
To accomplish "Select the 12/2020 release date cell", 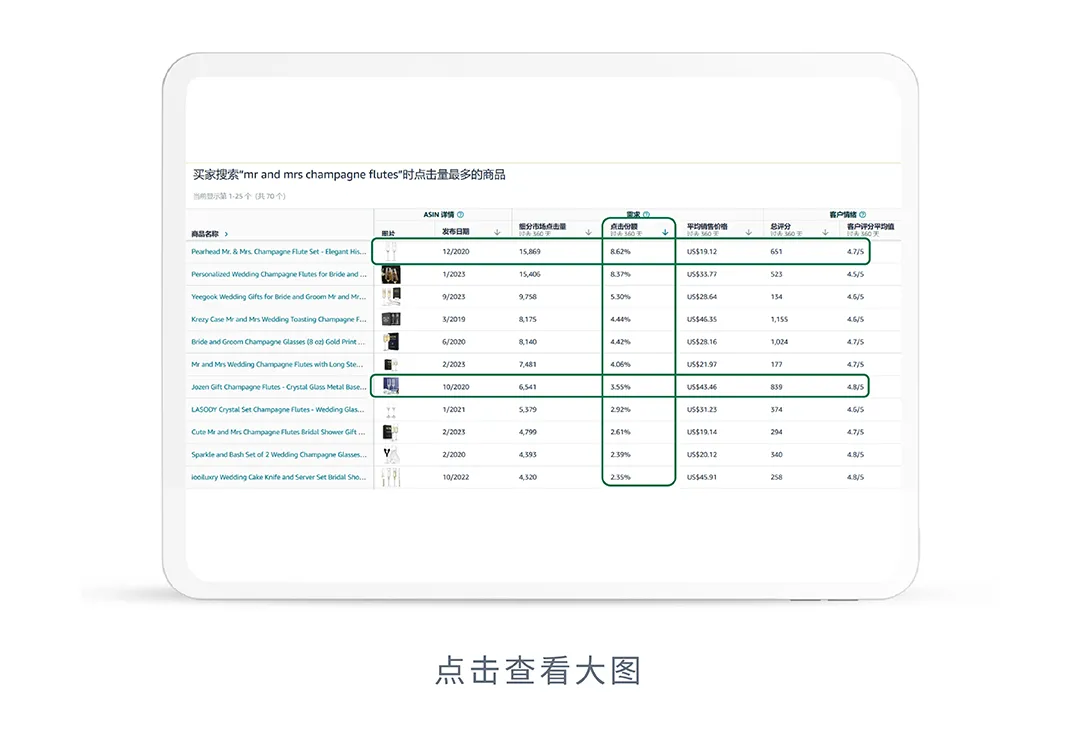I will click(456, 252).
